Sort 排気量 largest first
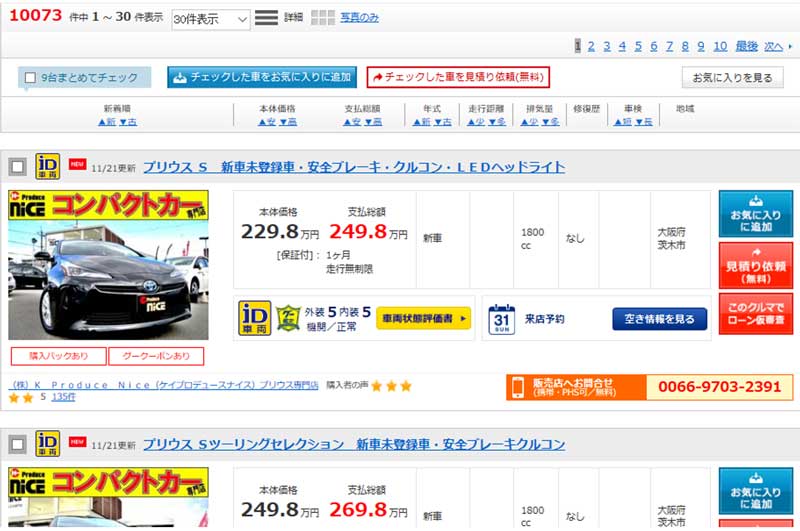The width and height of the screenshot is (800, 531). coord(550,122)
